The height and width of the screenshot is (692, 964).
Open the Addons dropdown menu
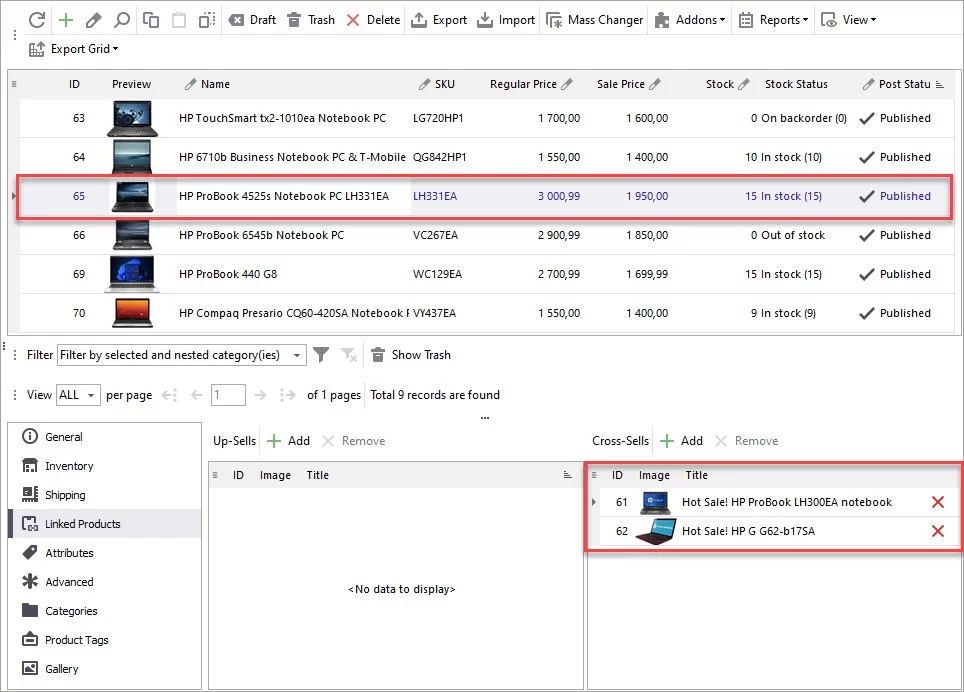[x=690, y=20]
